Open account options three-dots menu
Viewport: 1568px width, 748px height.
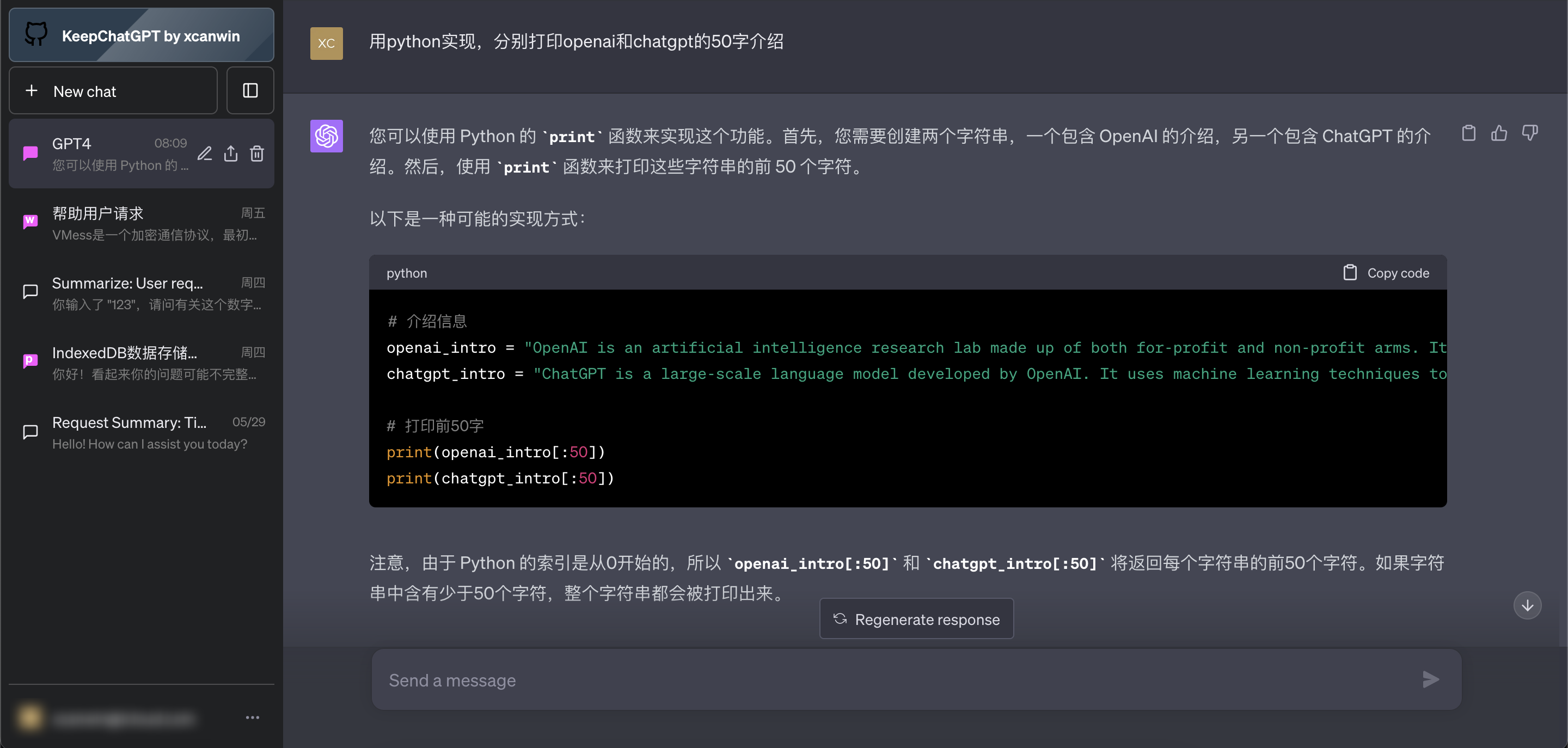click(253, 718)
